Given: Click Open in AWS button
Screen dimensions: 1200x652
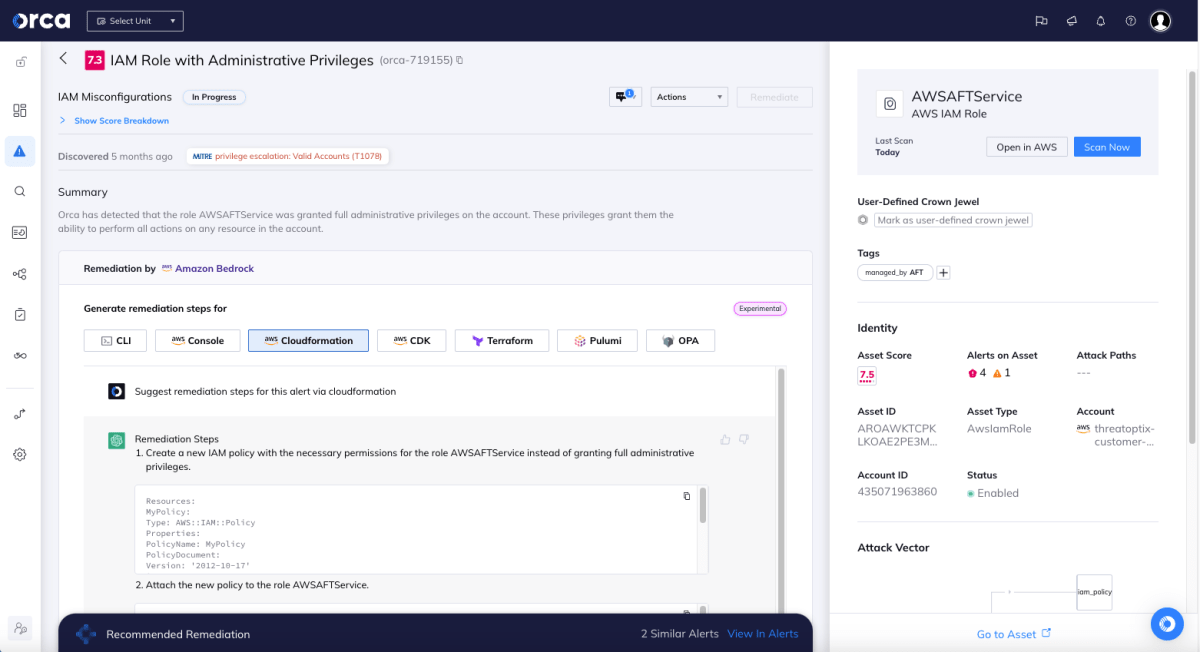Looking at the screenshot, I should coord(1027,147).
